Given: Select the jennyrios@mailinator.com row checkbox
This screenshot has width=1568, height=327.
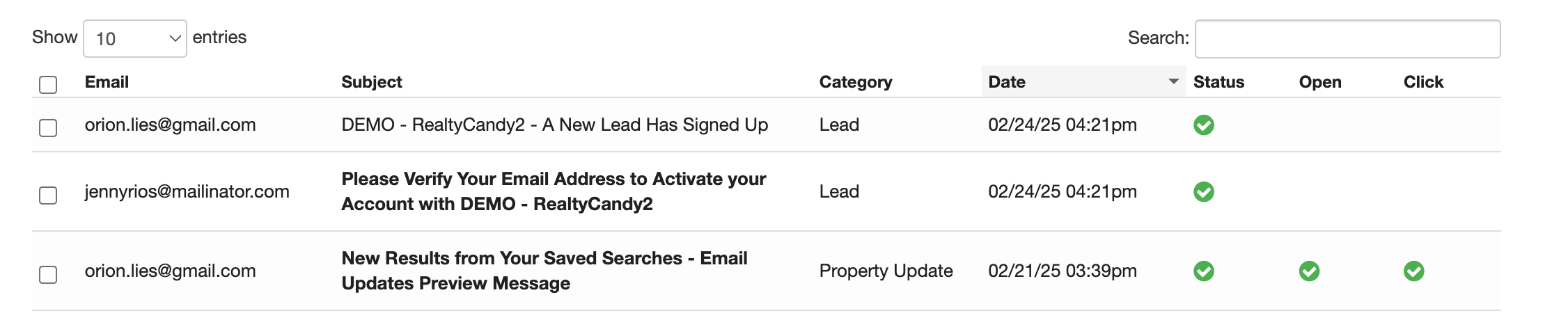Looking at the screenshot, I should [48, 196].
